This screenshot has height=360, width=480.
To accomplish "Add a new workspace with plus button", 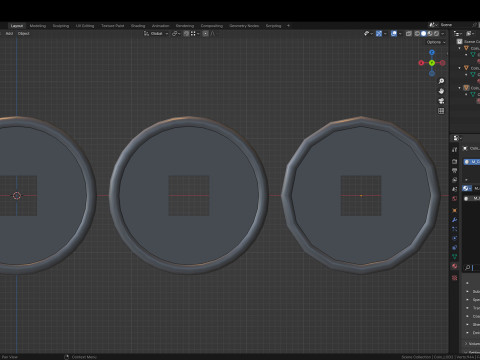I will (x=288, y=26).
